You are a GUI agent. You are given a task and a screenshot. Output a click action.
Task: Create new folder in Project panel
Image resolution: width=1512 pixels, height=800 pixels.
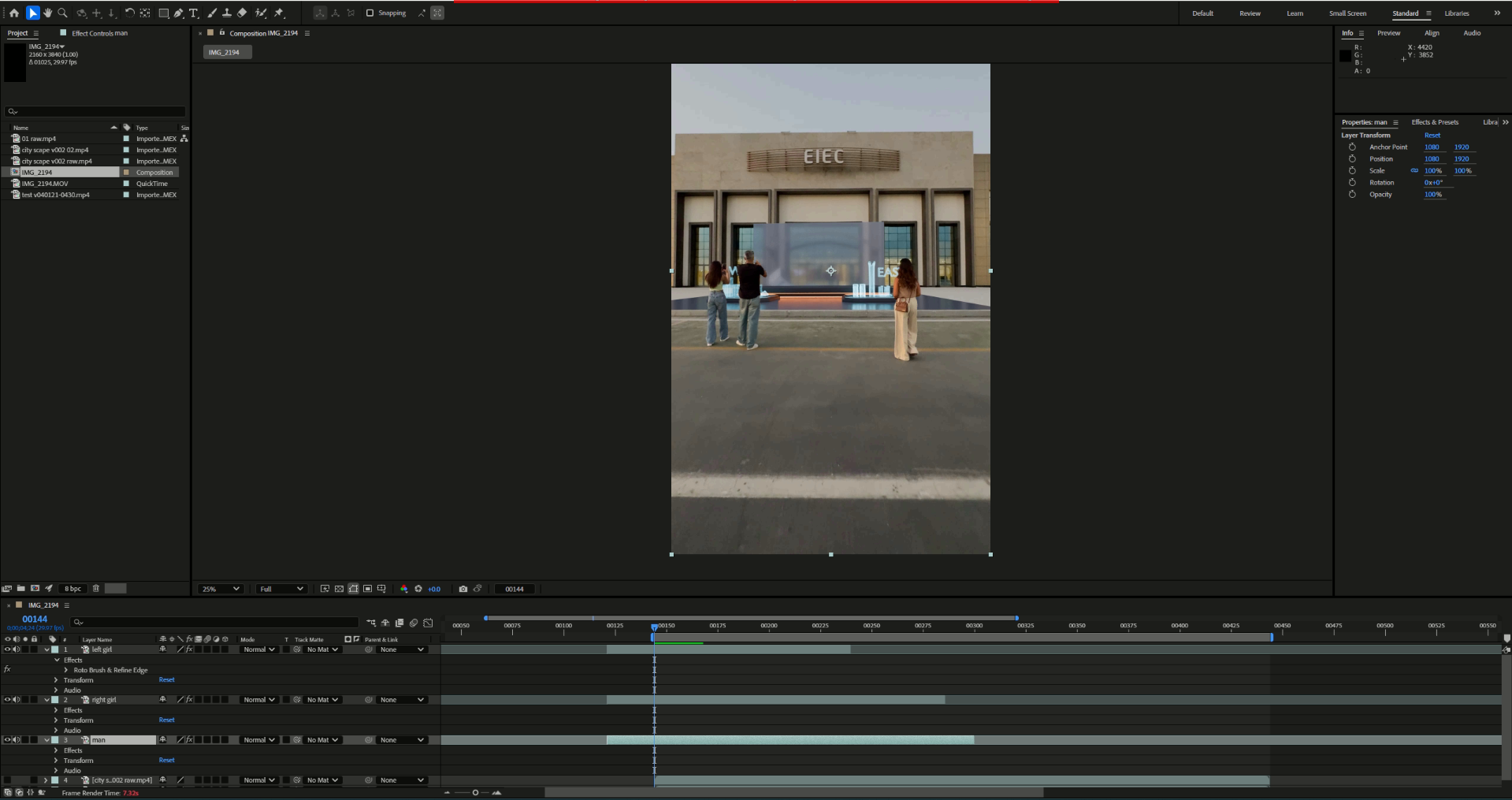tap(21, 588)
